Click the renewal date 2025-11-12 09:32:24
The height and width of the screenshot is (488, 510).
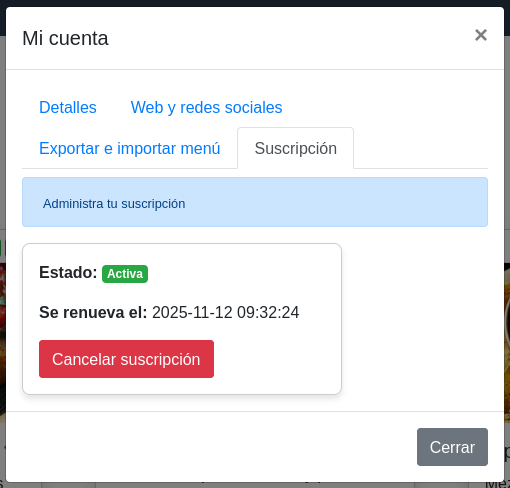coord(226,312)
